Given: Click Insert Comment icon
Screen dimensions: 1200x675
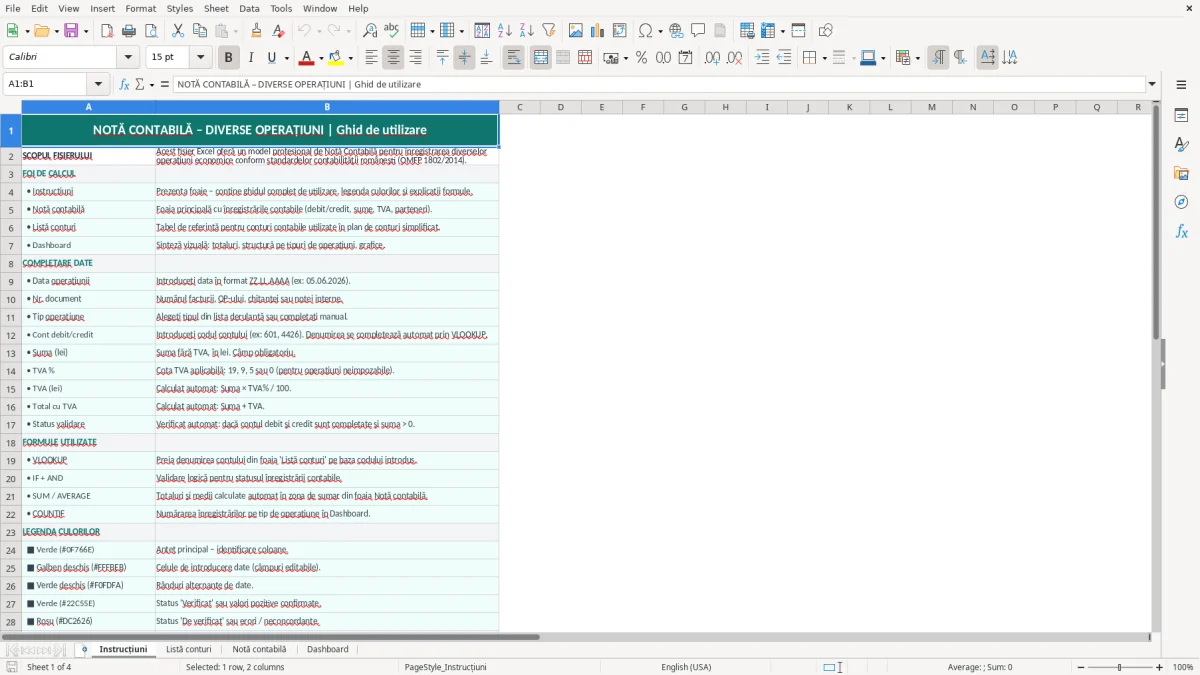Looking at the screenshot, I should coord(698,31).
